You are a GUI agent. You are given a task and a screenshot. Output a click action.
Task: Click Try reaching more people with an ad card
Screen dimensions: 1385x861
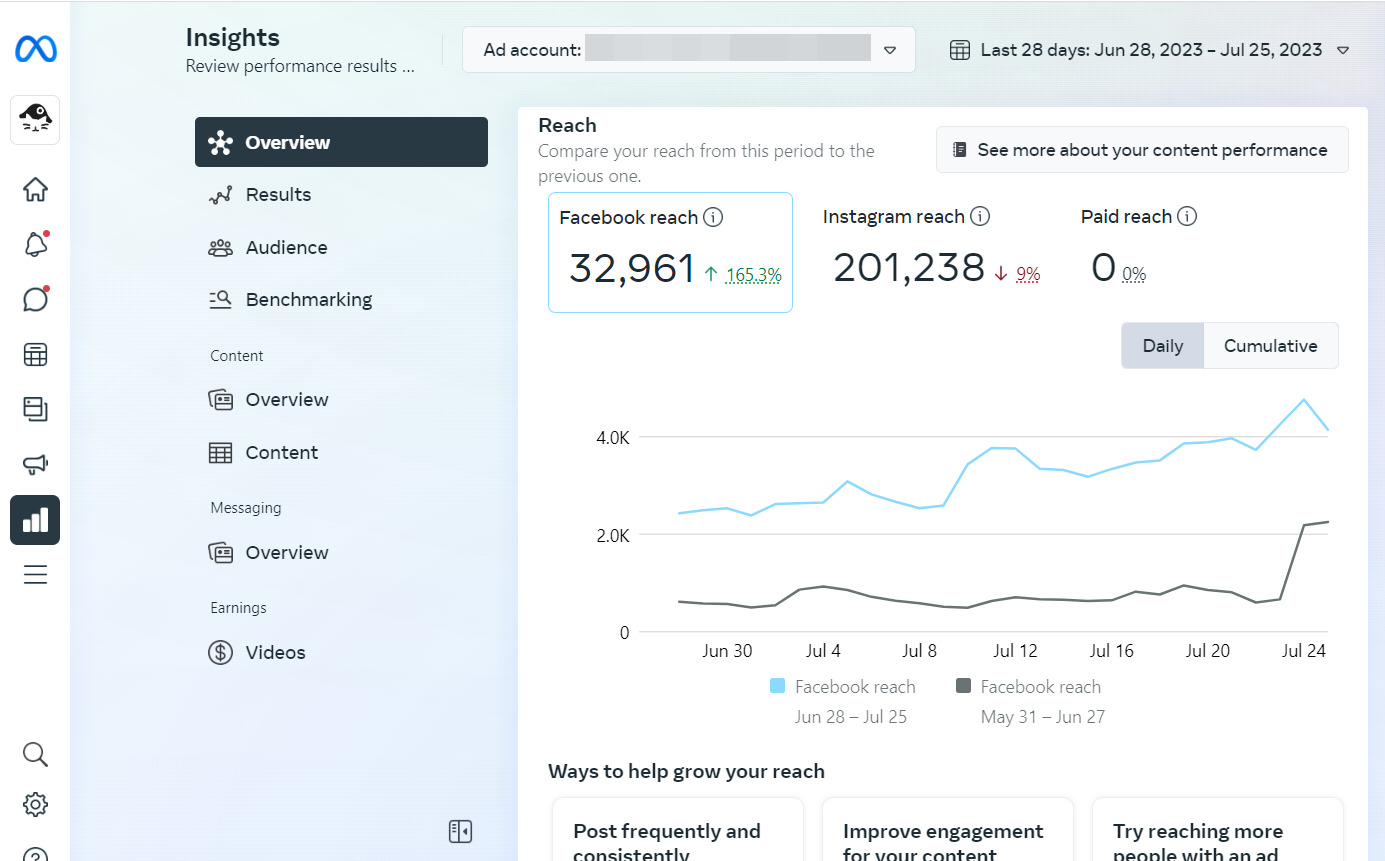(1218, 829)
